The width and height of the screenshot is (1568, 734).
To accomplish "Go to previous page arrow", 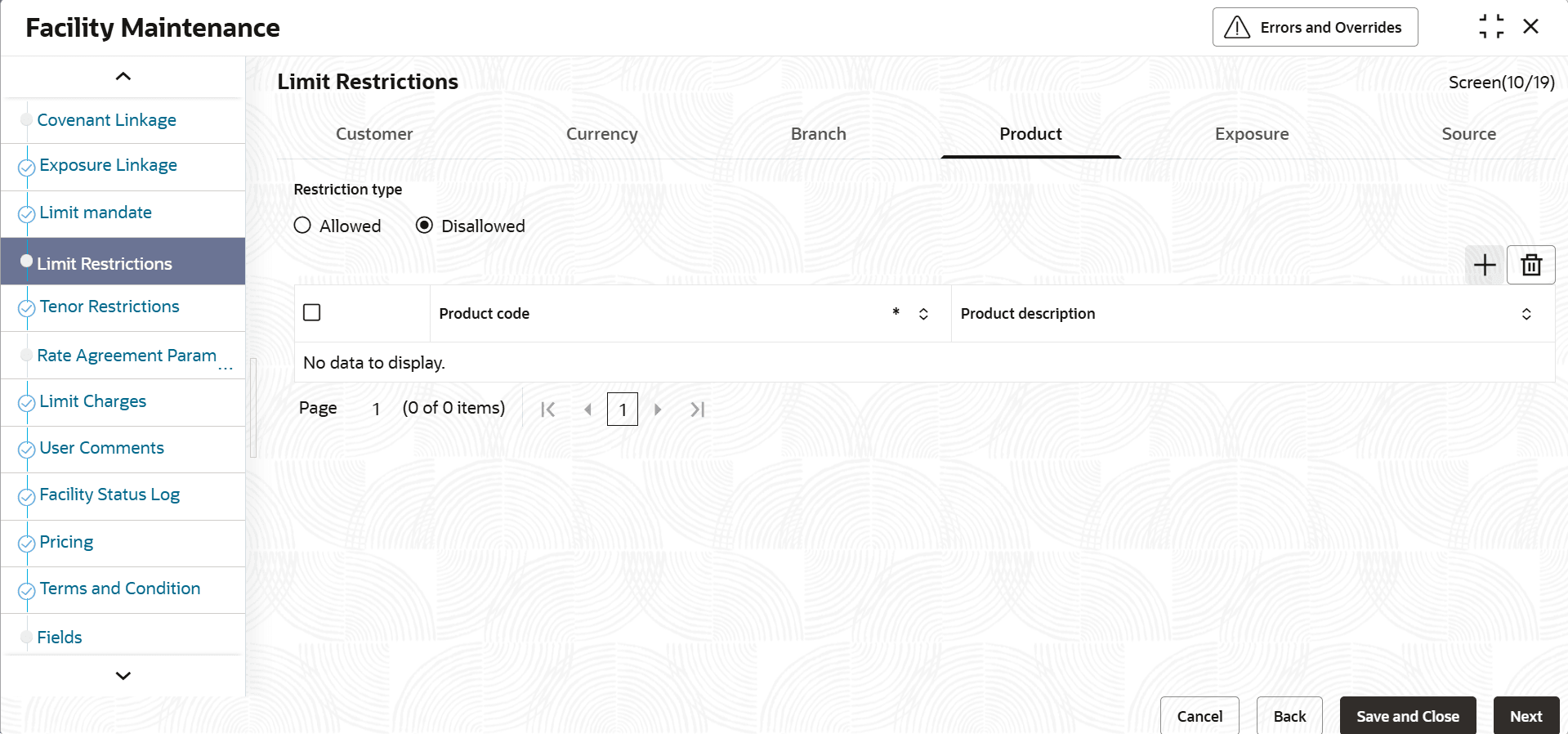I will click(587, 410).
